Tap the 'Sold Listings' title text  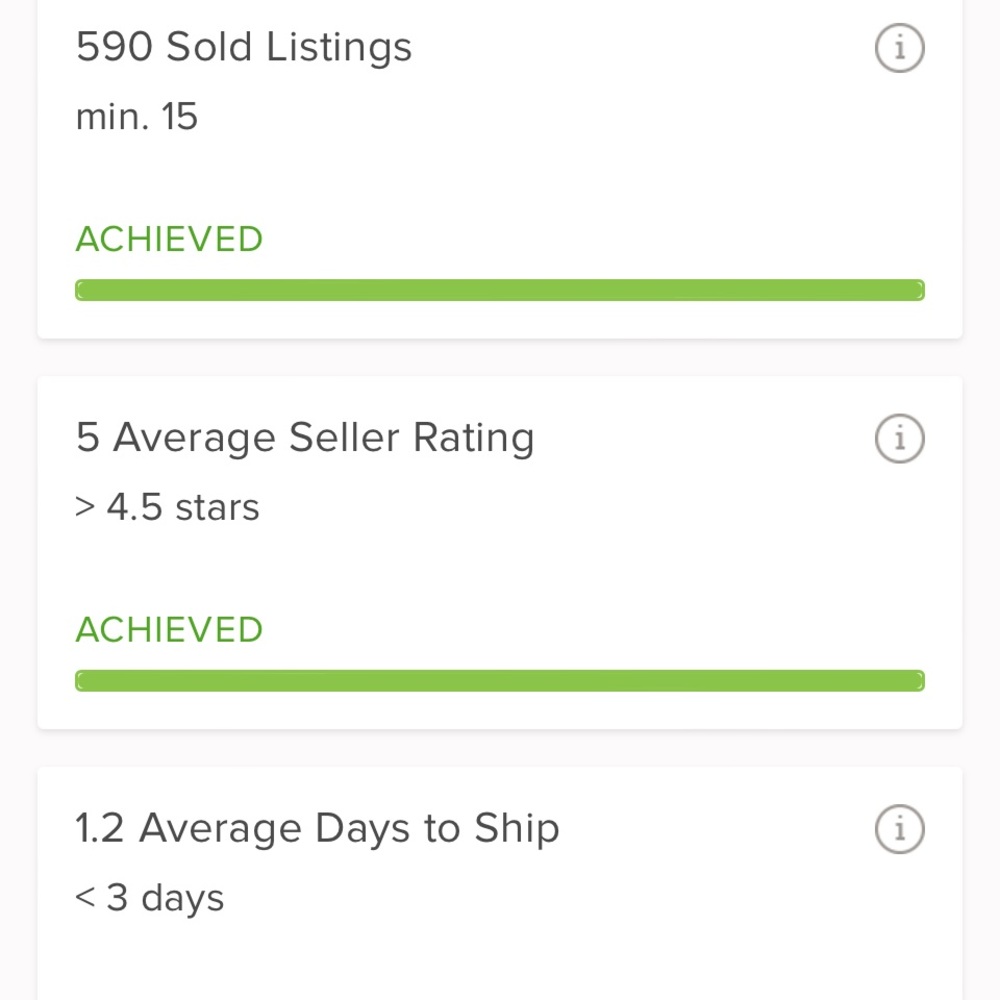coord(289,47)
